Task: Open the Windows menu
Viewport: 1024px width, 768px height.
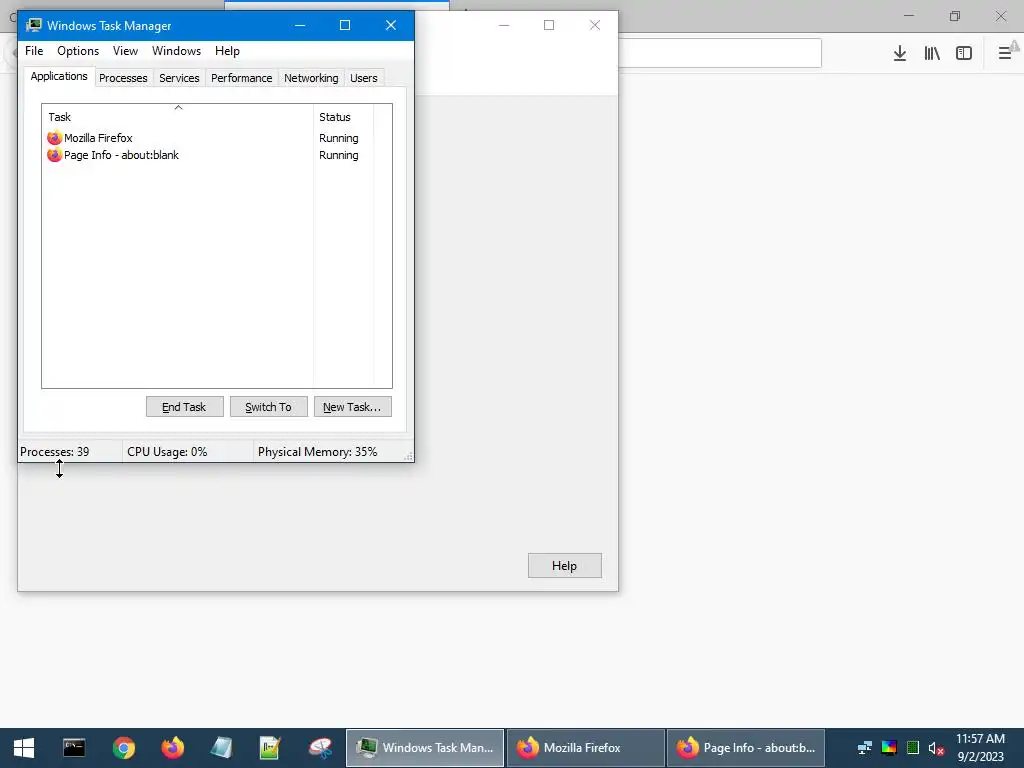Action: click(176, 51)
